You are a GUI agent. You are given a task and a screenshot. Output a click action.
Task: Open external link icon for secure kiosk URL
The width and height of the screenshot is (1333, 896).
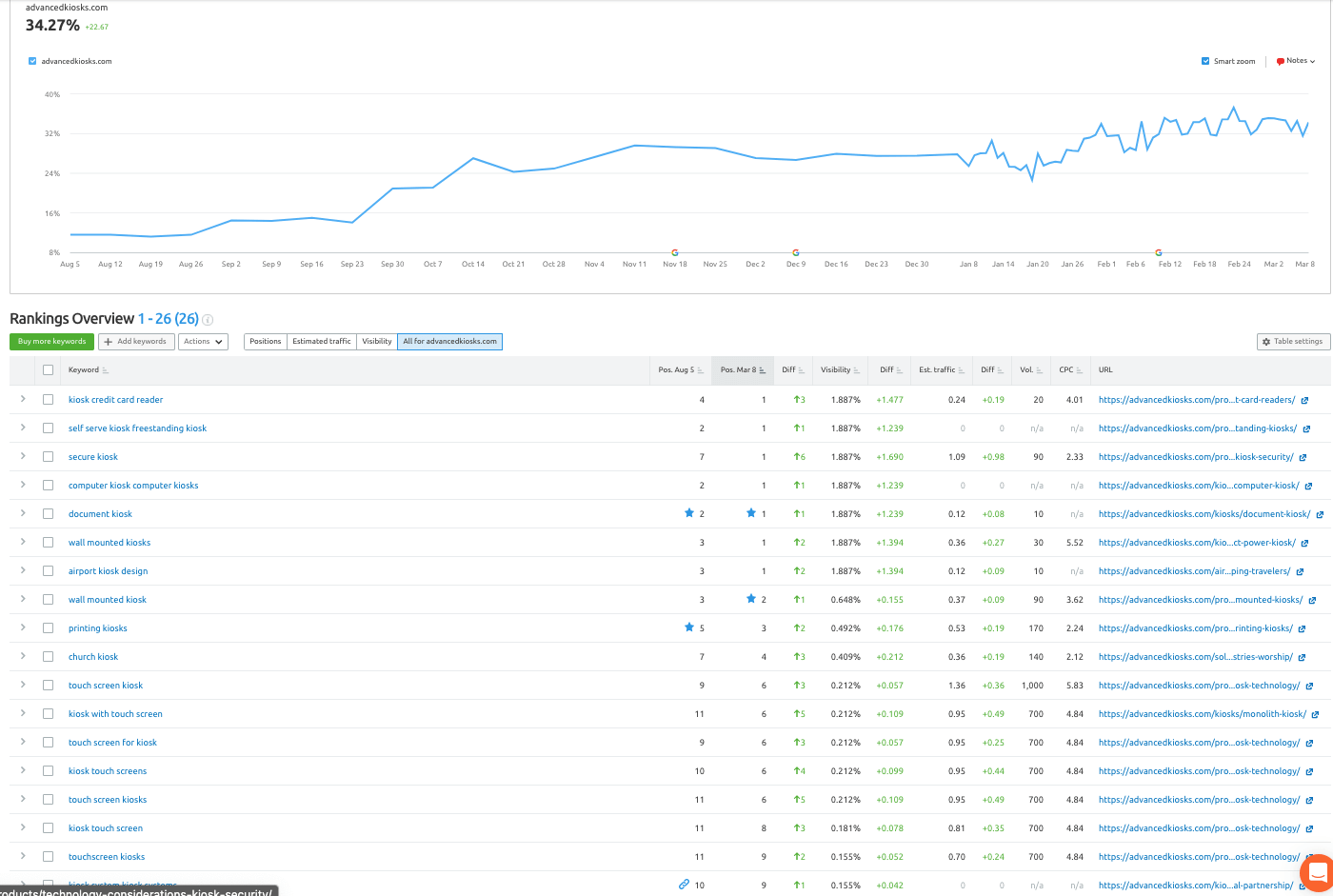point(1303,458)
